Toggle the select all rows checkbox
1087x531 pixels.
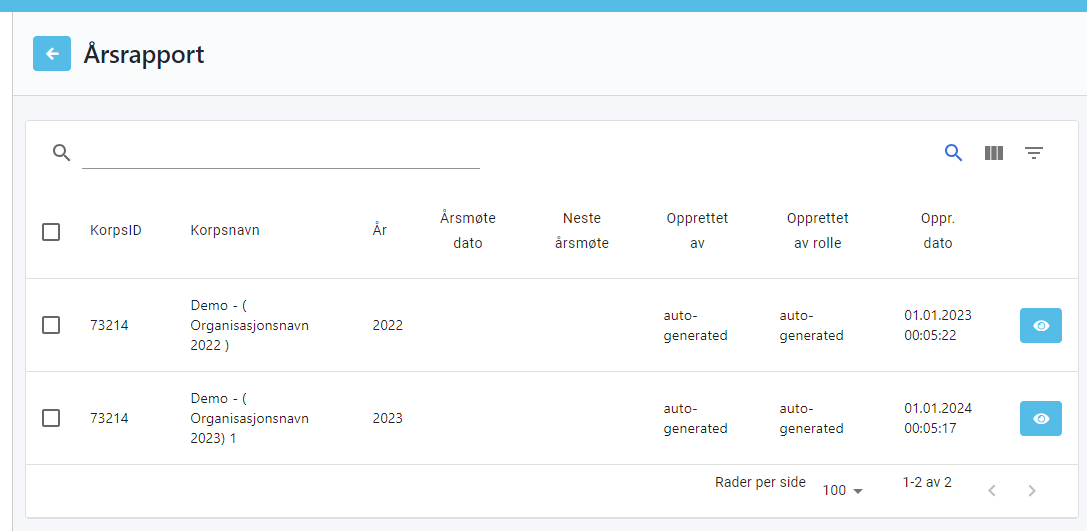tap(51, 232)
